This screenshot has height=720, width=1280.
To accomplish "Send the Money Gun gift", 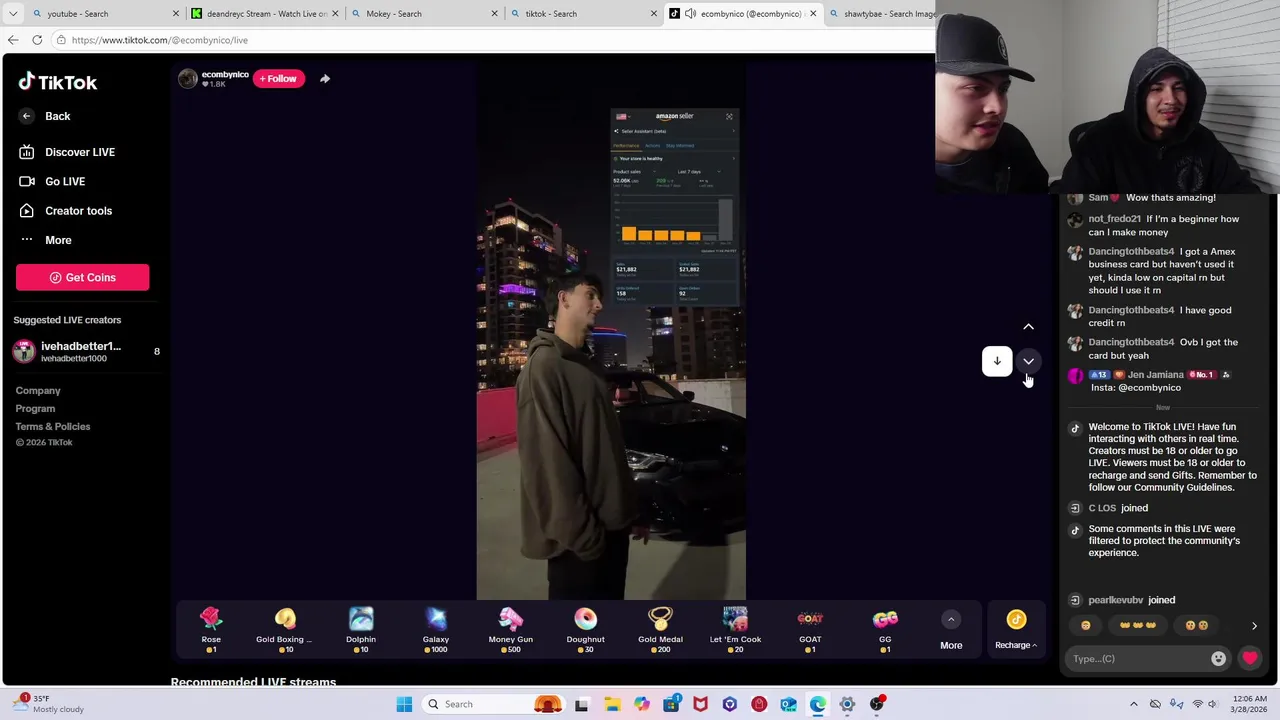I will click(x=511, y=631).
